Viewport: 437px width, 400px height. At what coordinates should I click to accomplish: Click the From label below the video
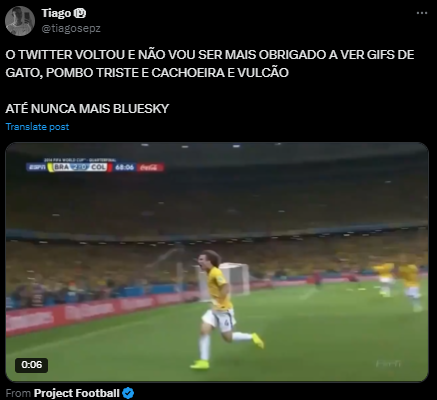coord(18,393)
